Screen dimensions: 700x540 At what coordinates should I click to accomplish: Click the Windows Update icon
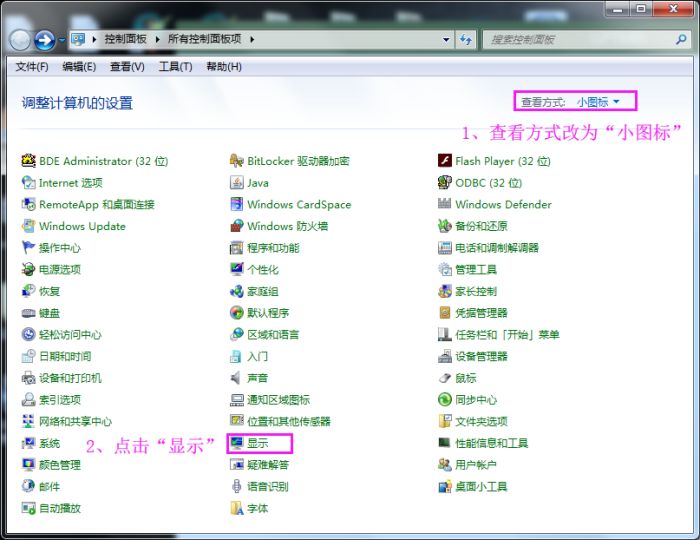click(29, 226)
